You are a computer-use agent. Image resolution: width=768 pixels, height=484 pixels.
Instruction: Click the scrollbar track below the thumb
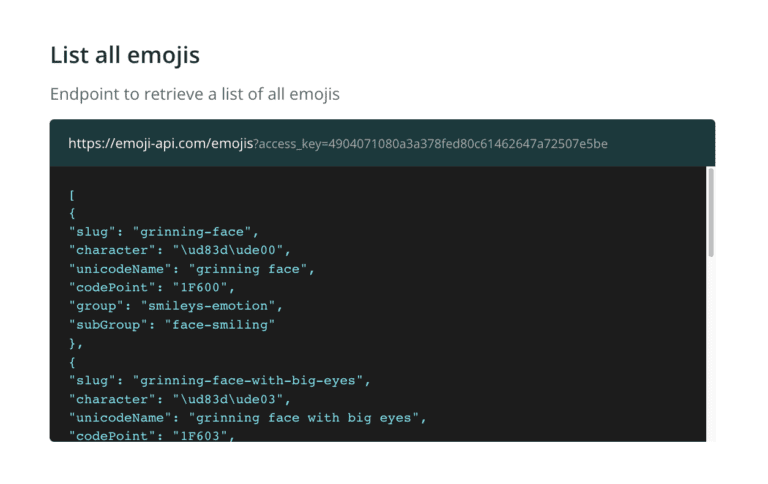point(711,350)
